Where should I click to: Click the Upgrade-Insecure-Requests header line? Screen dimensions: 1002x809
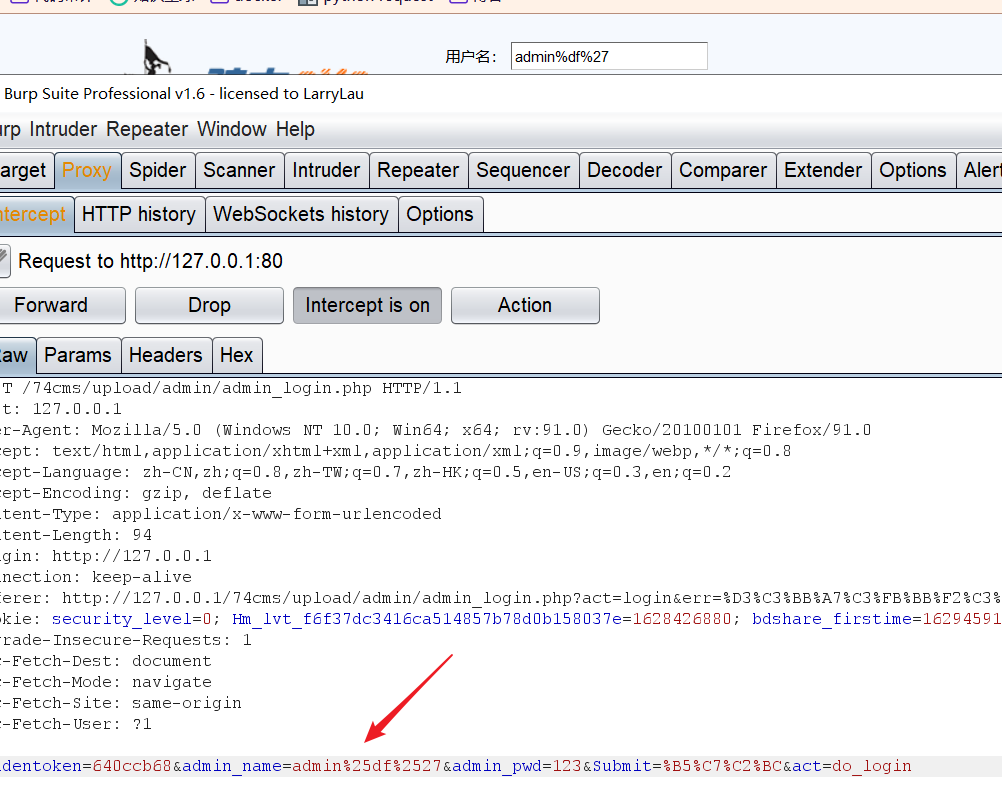(x=126, y=640)
